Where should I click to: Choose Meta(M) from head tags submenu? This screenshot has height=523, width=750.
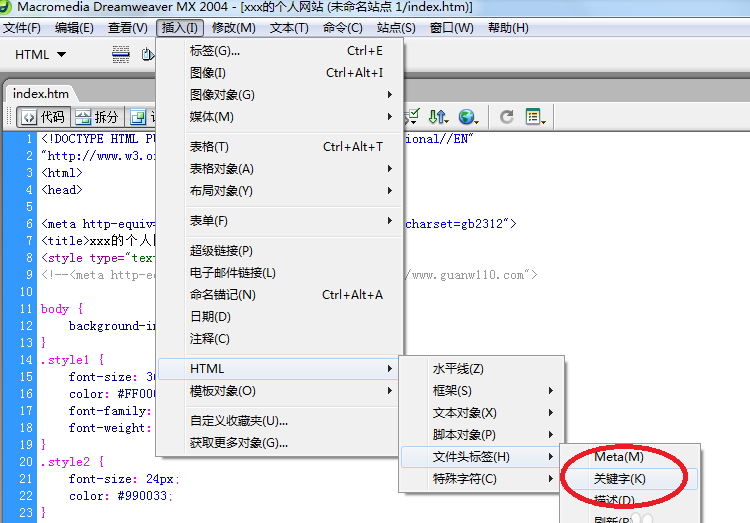pyautogui.click(x=630, y=457)
